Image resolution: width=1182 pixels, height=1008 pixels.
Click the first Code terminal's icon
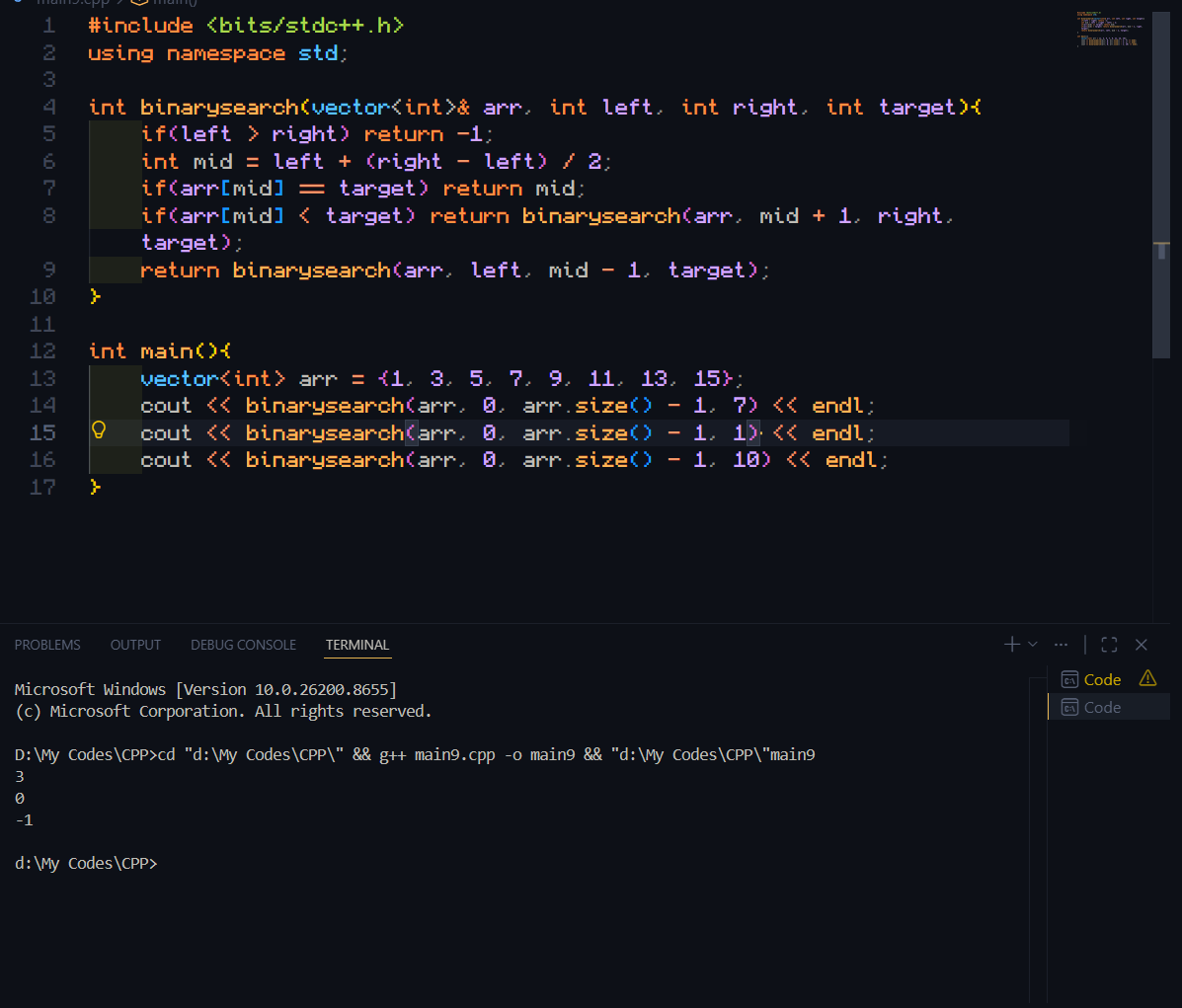(1068, 679)
